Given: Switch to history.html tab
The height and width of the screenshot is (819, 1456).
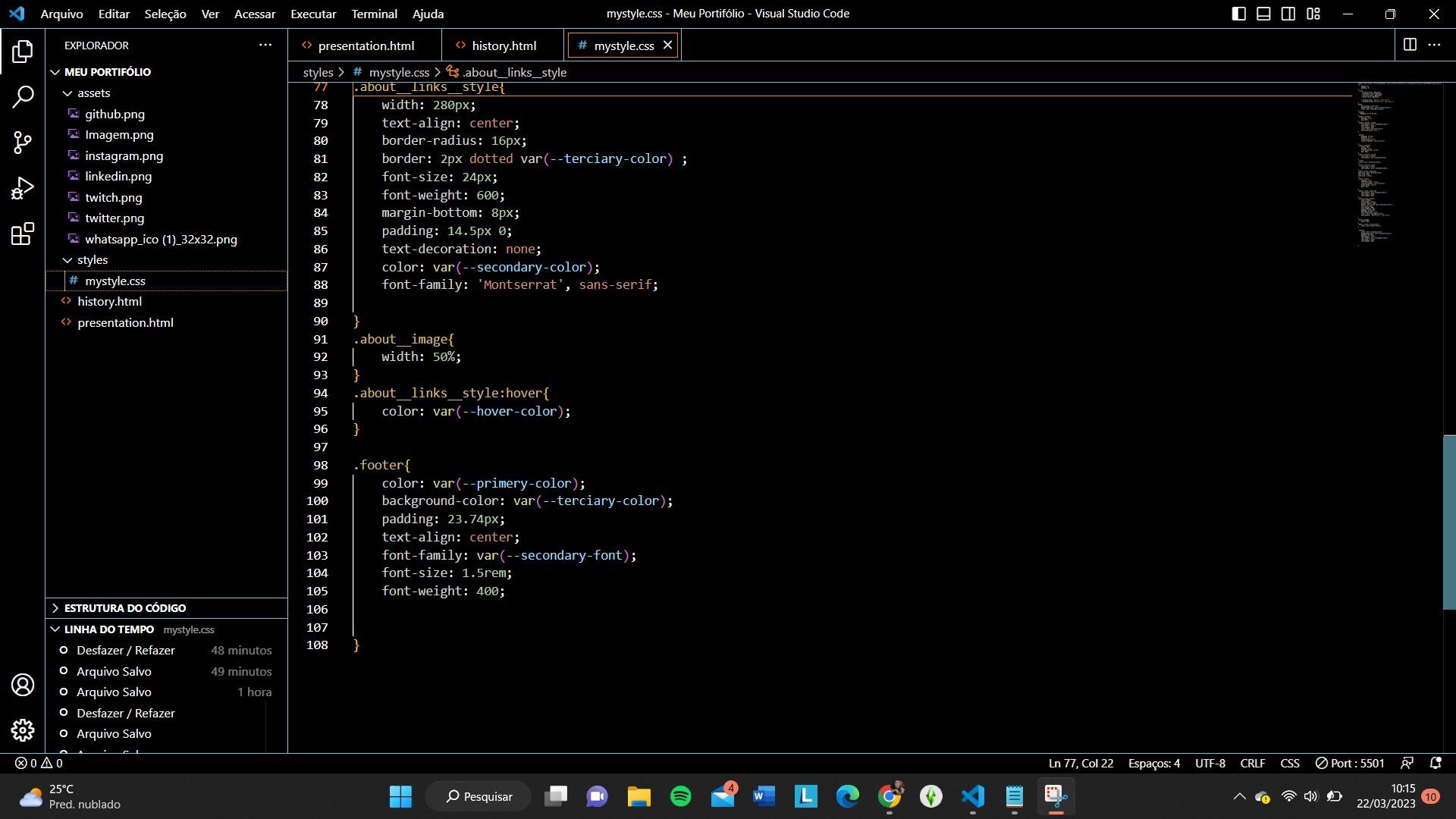Looking at the screenshot, I should tap(503, 45).
